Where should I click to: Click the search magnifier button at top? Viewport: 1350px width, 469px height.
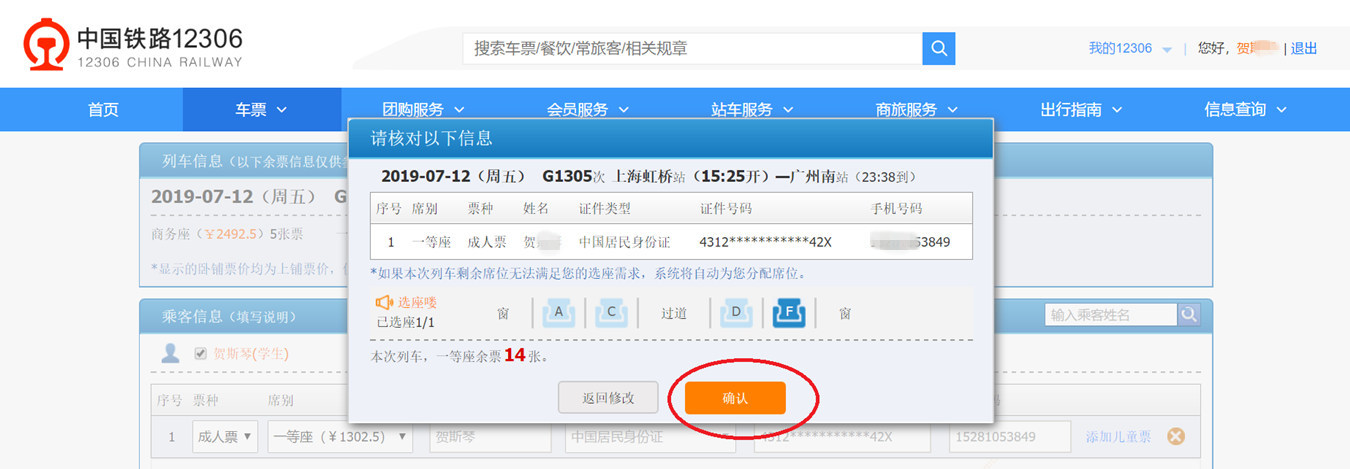click(x=938, y=49)
